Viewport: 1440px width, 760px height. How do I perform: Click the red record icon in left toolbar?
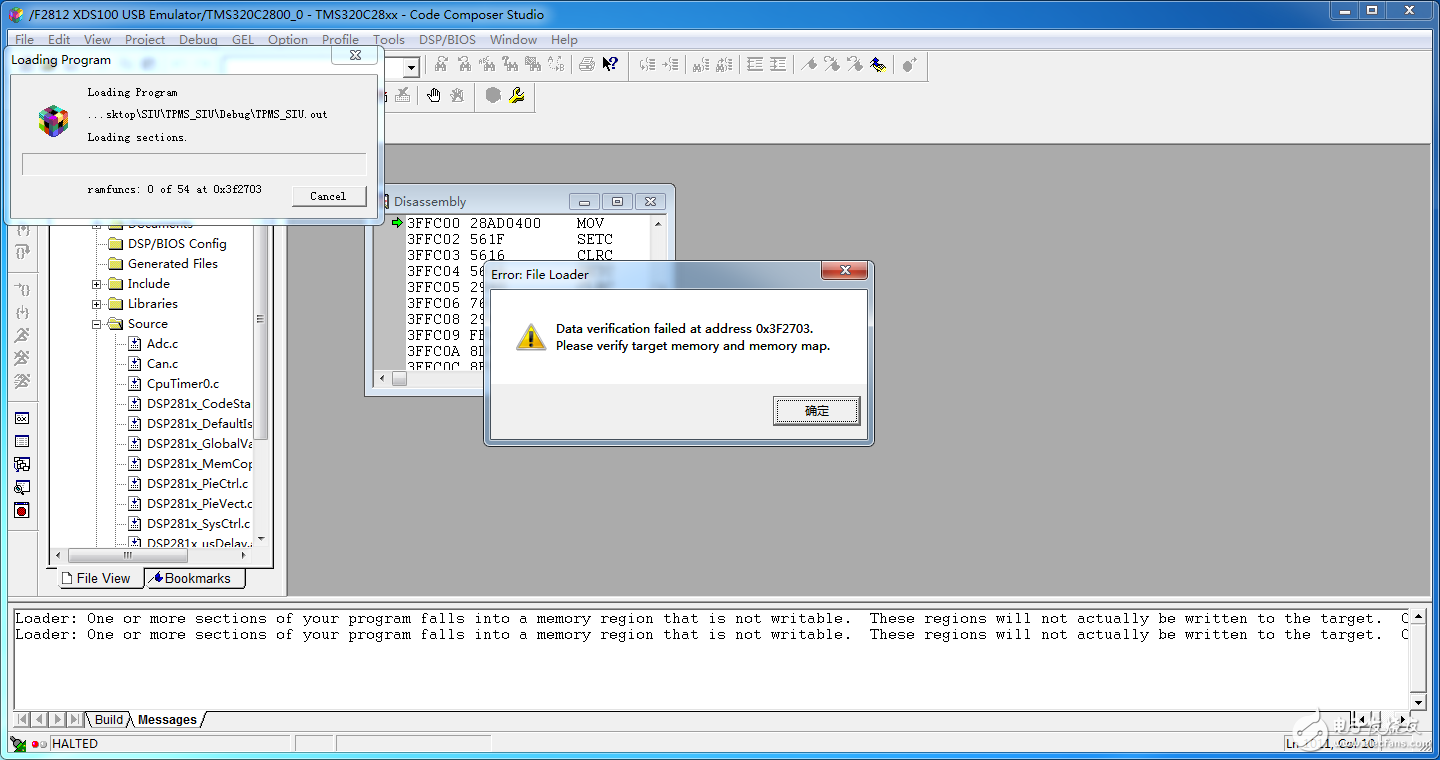[x=21, y=510]
